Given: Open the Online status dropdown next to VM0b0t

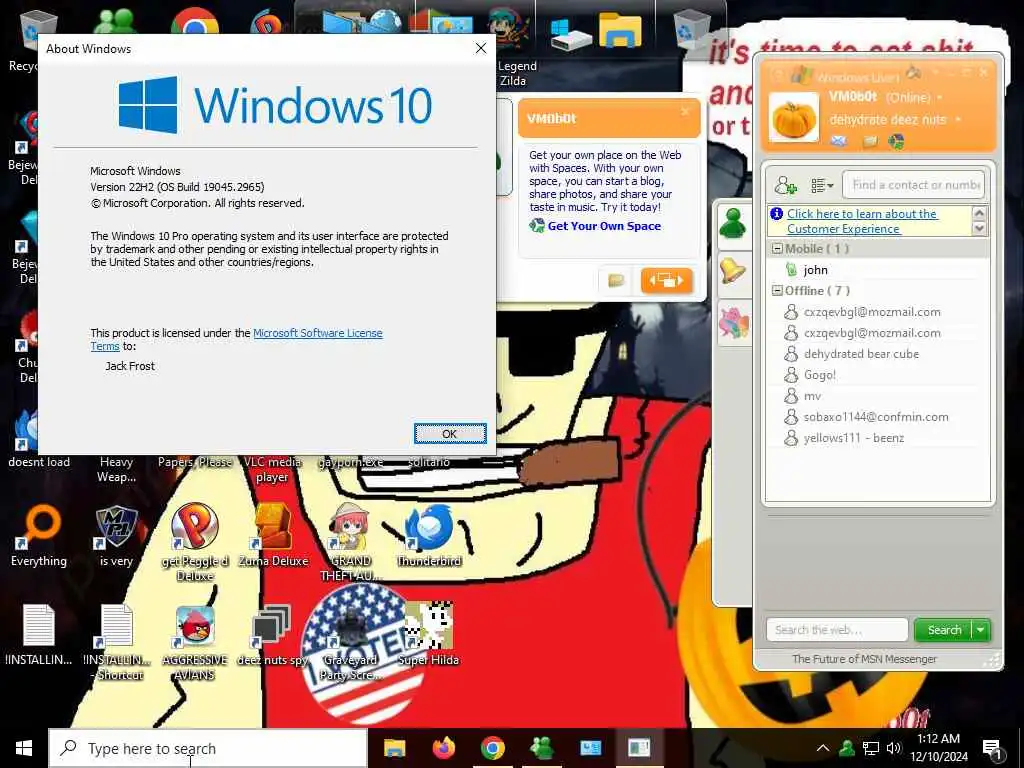Looking at the screenshot, I should (940, 97).
